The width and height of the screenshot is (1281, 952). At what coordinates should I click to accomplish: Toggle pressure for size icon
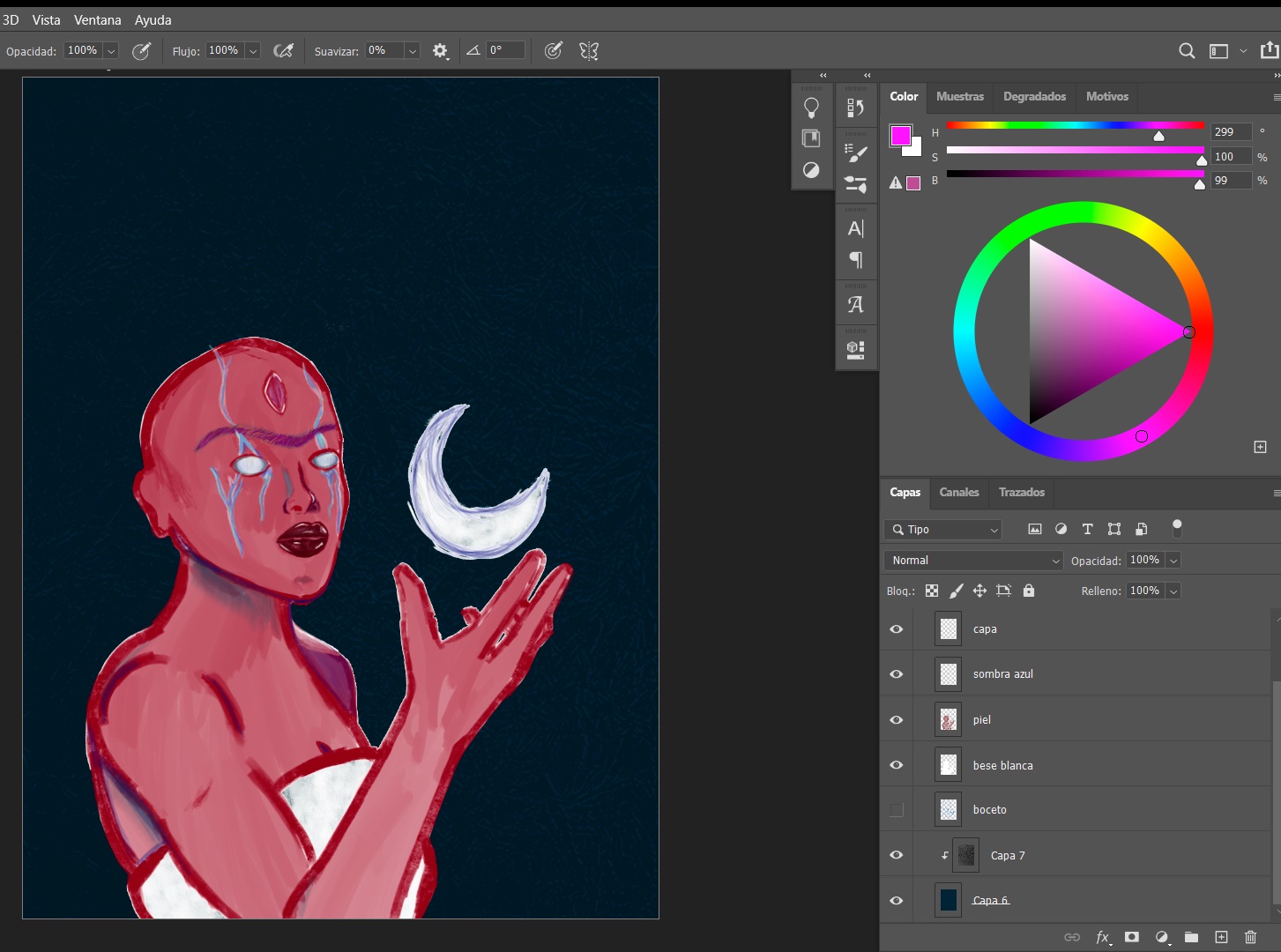(x=554, y=51)
